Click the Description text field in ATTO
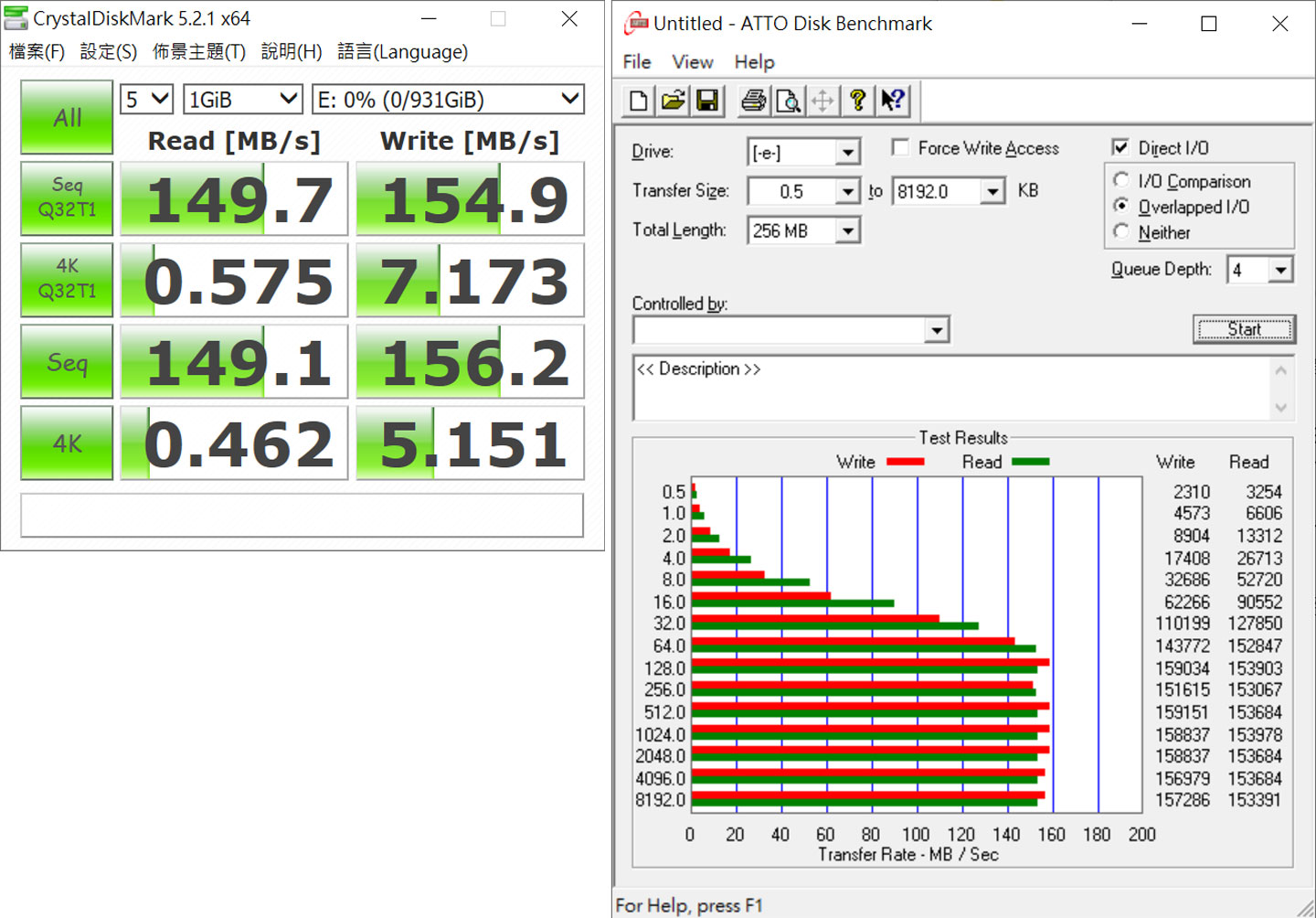1316x918 pixels. (952, 389)
